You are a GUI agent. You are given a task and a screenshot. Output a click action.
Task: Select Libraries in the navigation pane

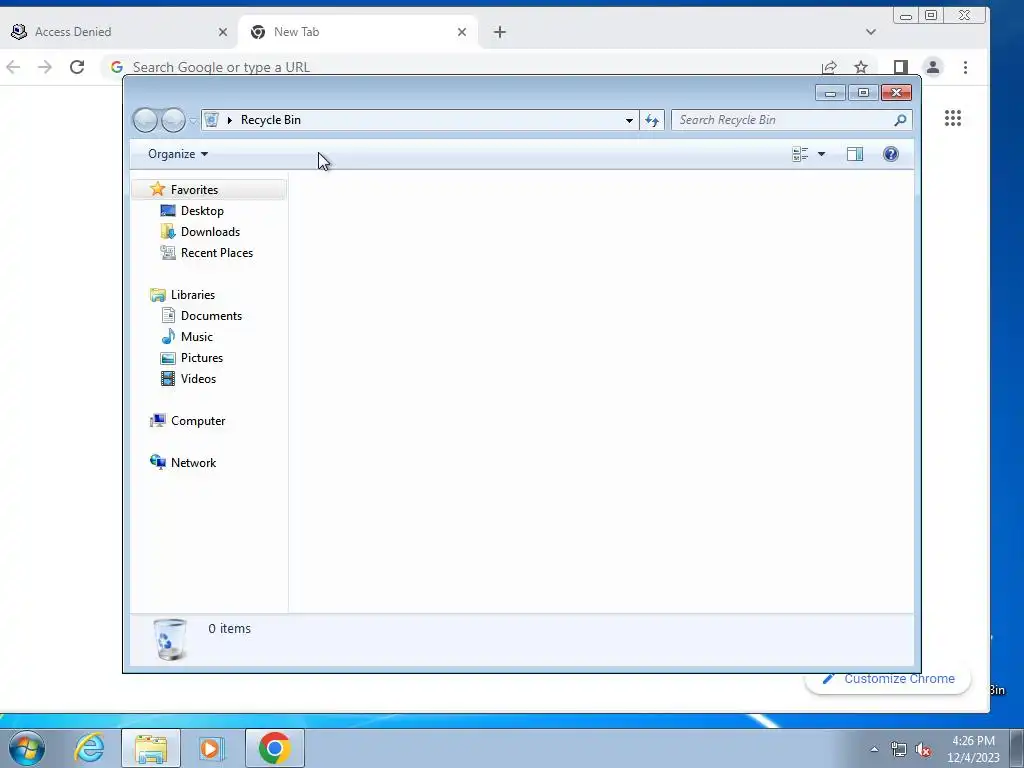[193, 295]
